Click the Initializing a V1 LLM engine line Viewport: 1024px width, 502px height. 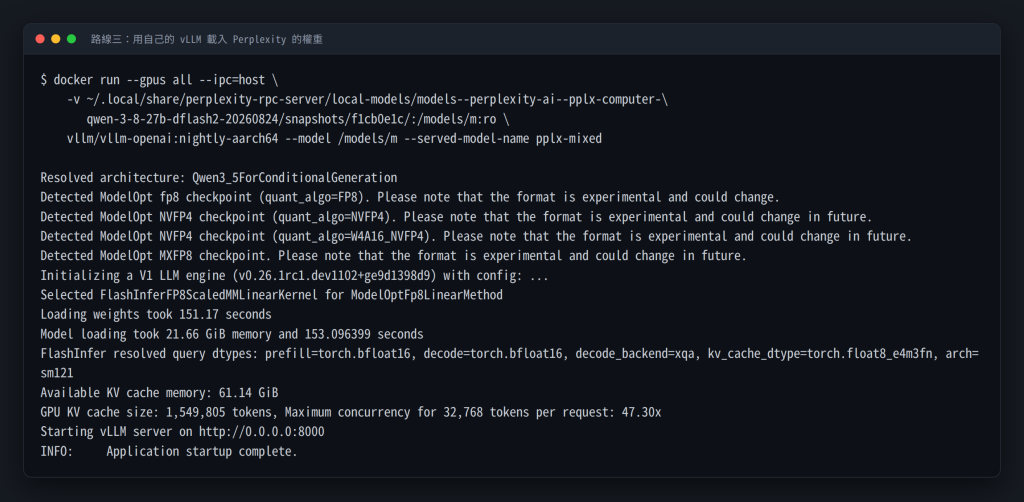[295, 275]
